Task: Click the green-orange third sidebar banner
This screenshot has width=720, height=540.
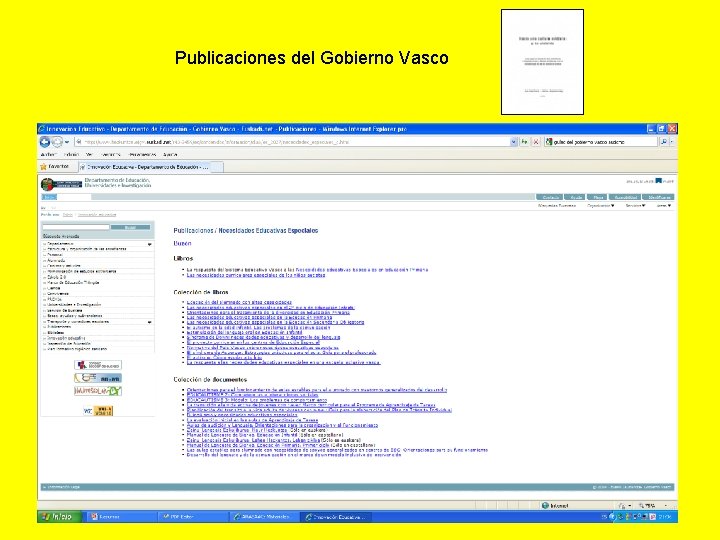Action: (x=98, y=391)
